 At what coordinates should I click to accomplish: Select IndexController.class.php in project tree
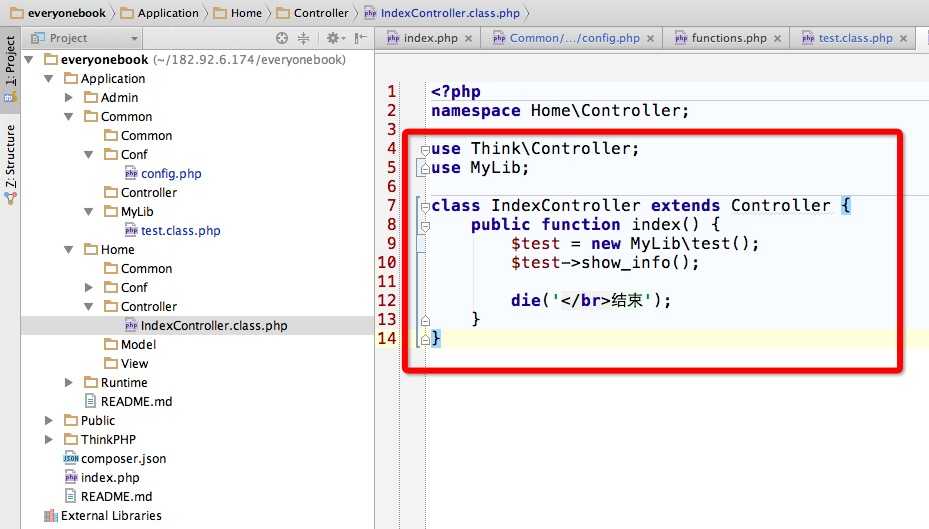[x=214, y=326]
